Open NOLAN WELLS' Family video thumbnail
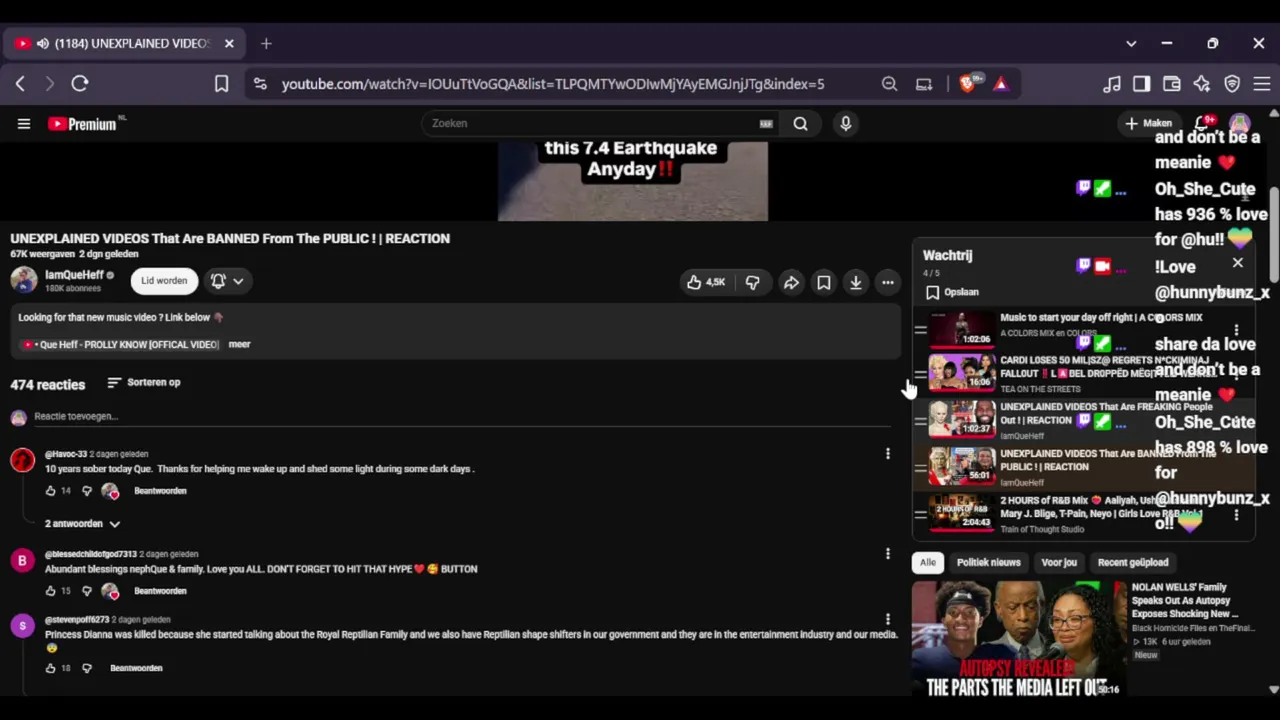The image size is (1280, 720). point(1018,638)
